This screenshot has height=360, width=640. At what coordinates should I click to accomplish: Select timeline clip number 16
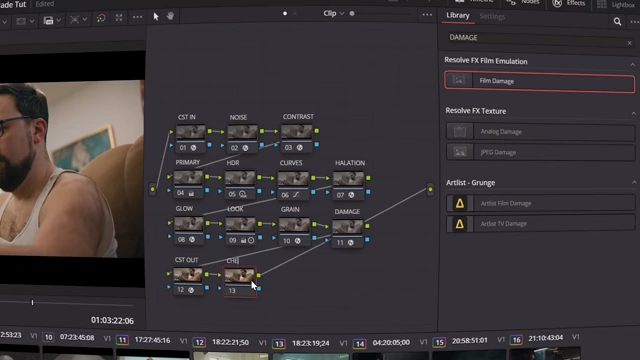pyautogui.click(x=516, y=340)
